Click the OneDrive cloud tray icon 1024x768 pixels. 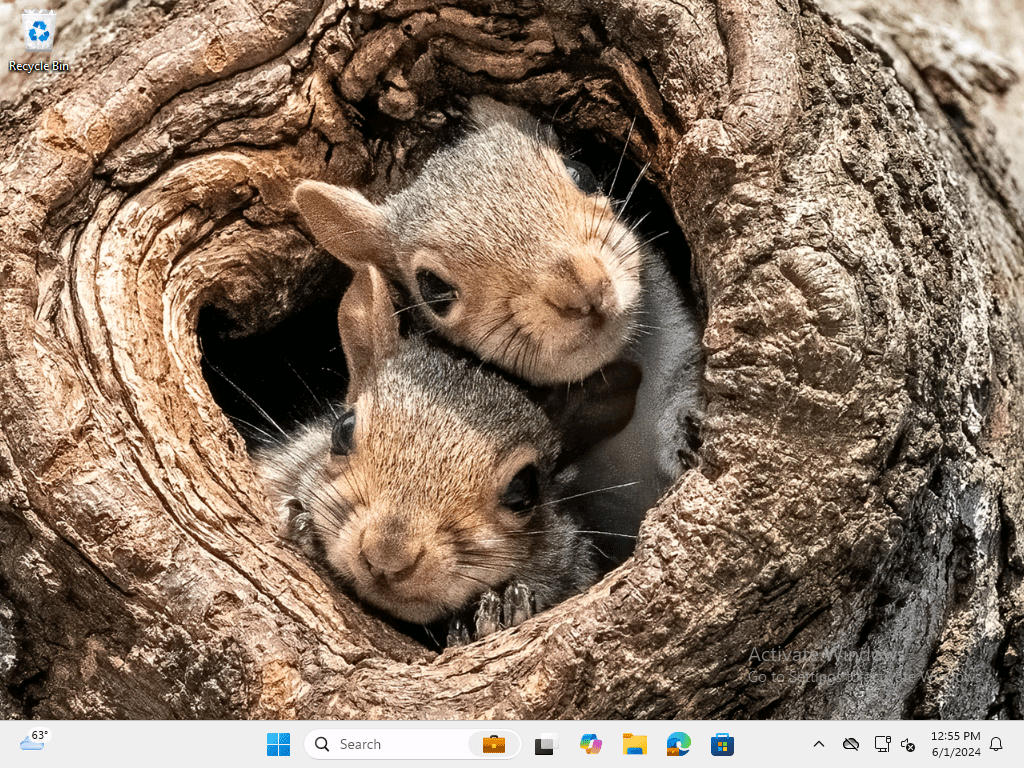(x=851, y=744)
